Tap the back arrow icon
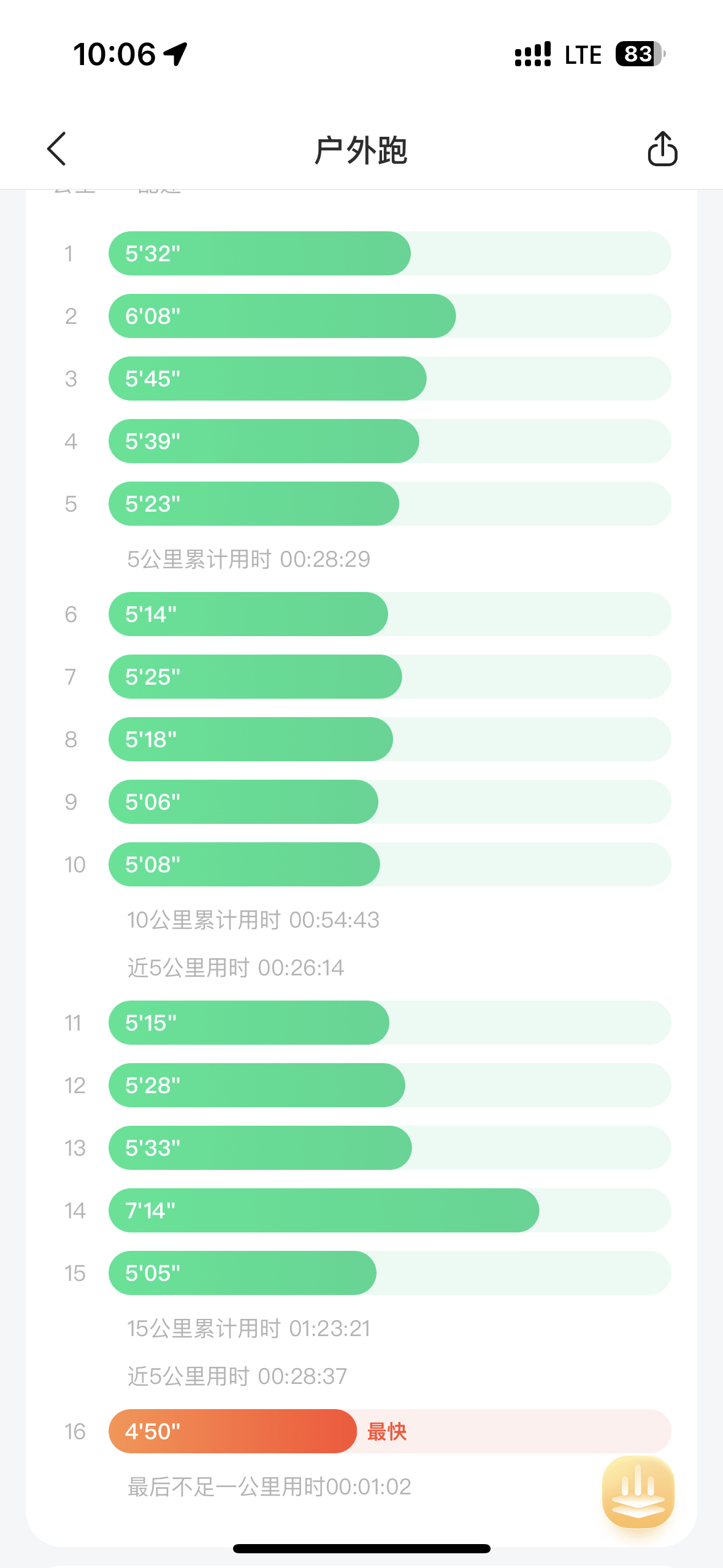This screenshot has width=723, height=1568. pyautogui.click(x=56, y=149)
